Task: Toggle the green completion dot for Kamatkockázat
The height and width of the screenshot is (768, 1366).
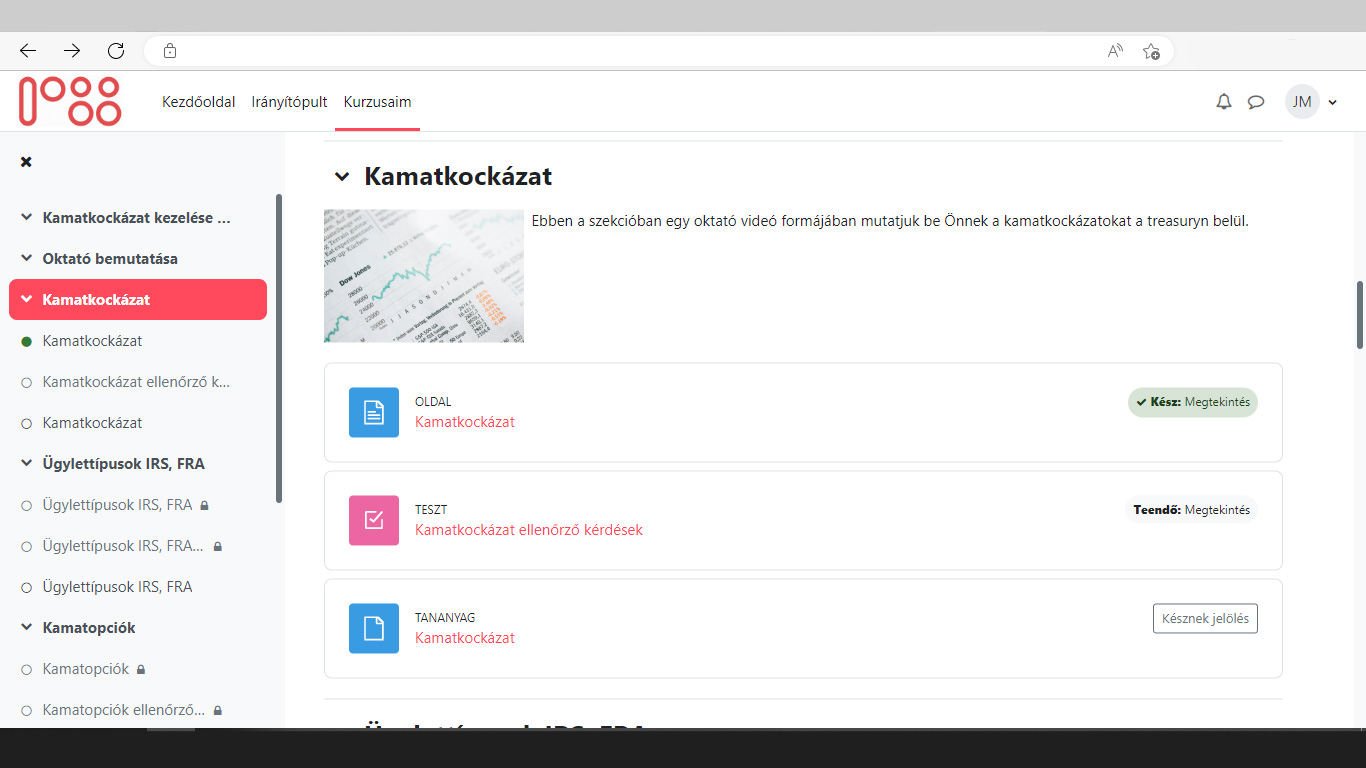Action: [x=25, y=341]
